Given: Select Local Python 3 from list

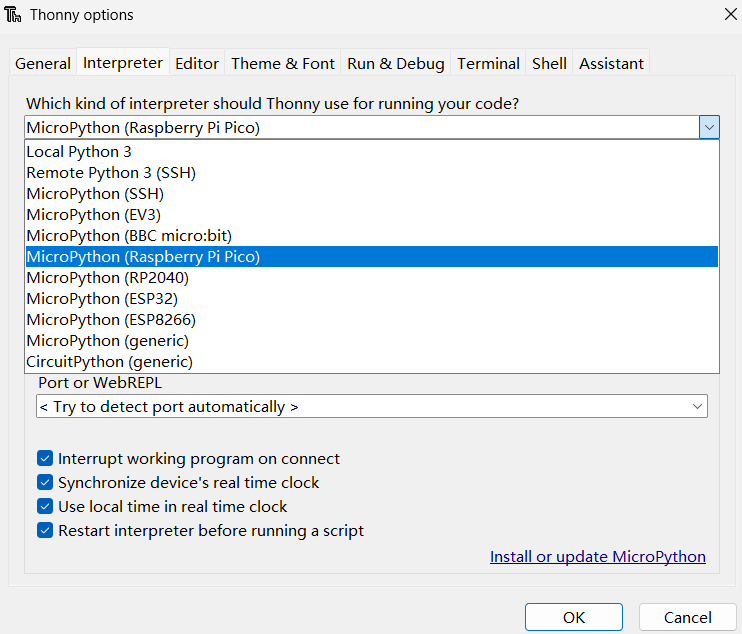Looking at the screenshot, I should [79, 152].
